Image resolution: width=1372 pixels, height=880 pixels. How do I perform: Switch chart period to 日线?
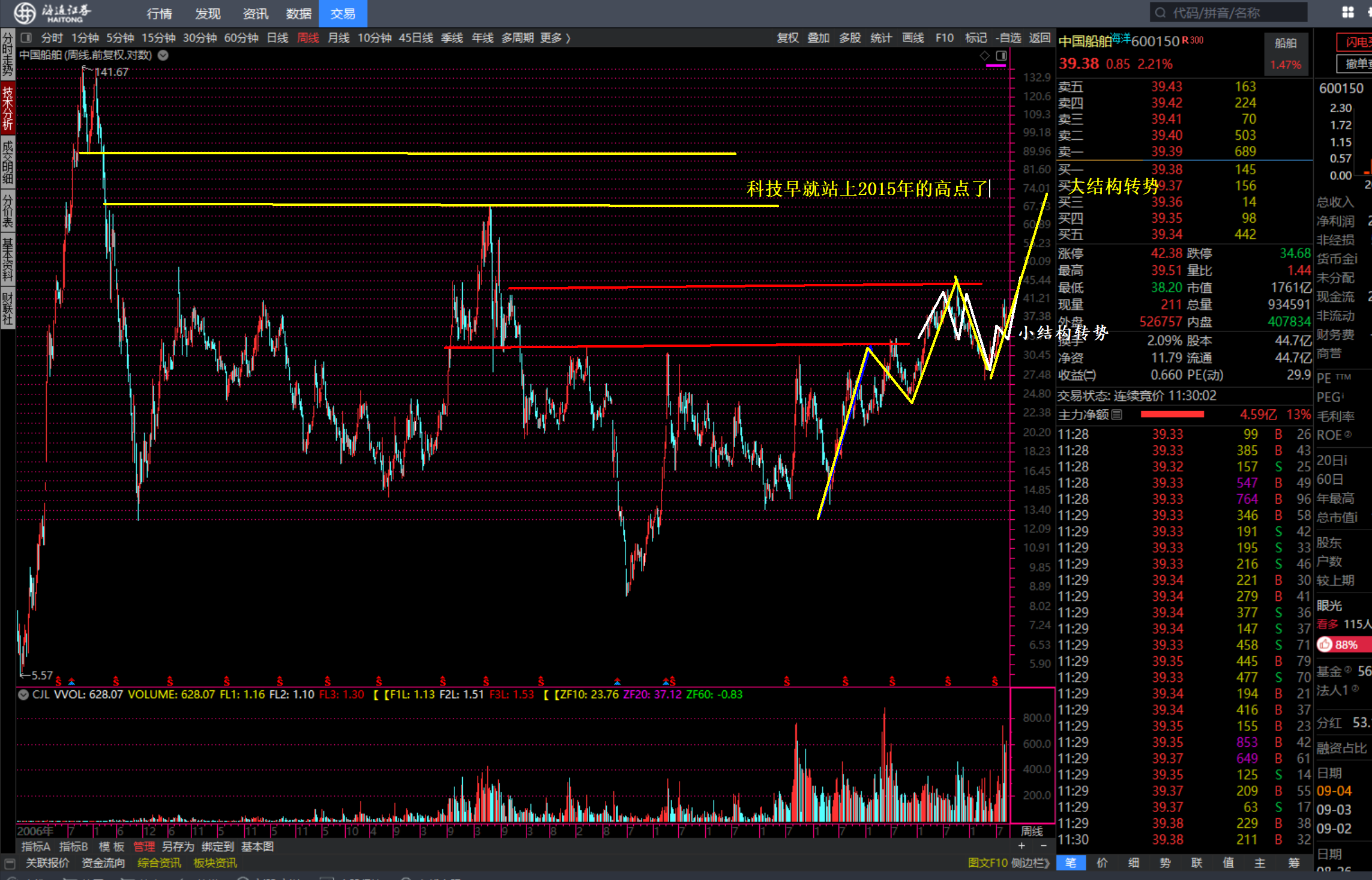(277, 38)
